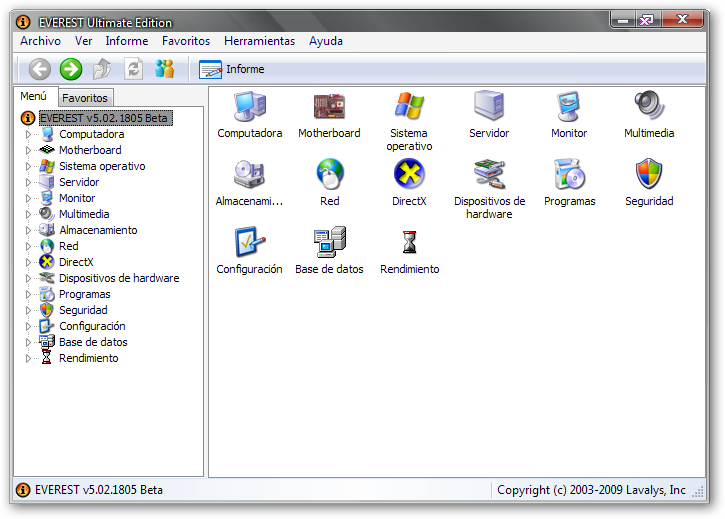This screenshot has height=519, width=725.
Task: Expand the Multimedia tree node
Action: [x=28, y=215]
